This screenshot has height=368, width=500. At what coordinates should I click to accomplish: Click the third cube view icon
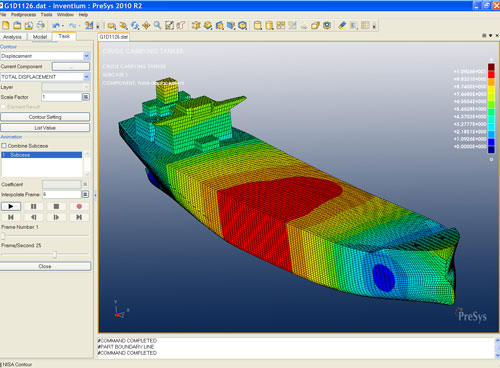219,25
